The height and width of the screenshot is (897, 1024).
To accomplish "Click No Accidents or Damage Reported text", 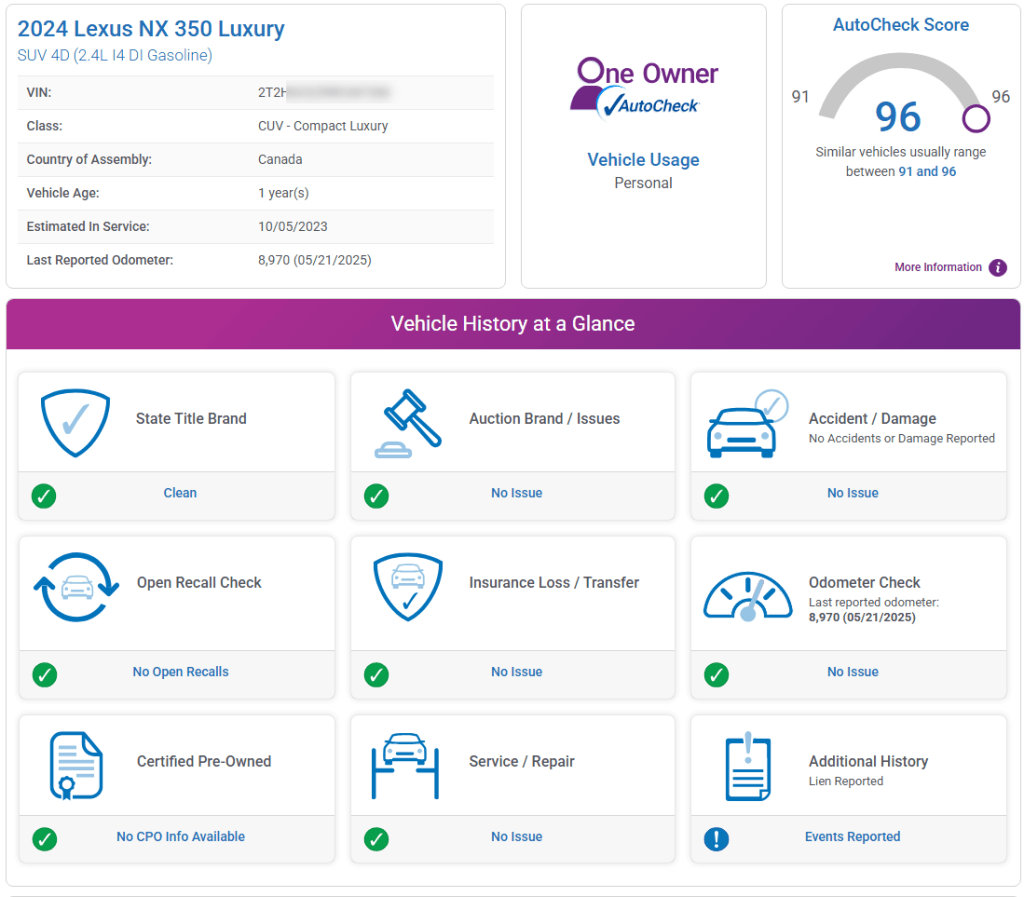I will tap(902, 439).
